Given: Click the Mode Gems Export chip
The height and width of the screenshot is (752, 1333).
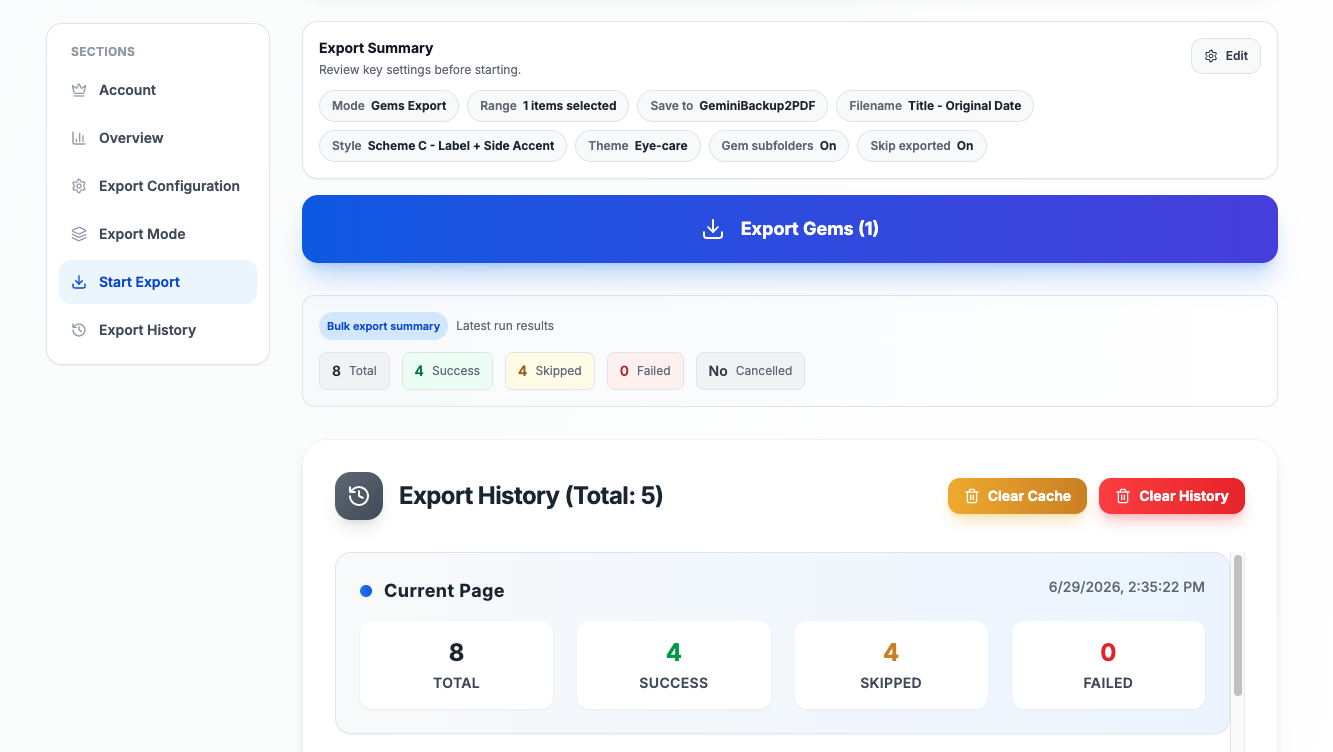Looking at the screenshot, I should pos(389,106).
